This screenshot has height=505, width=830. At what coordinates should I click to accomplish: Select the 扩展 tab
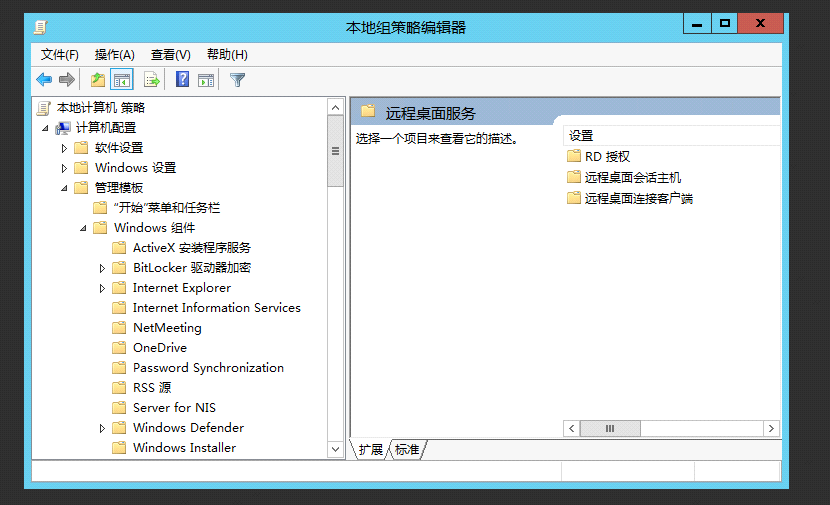pyautogui.click(x=371, y=450)
